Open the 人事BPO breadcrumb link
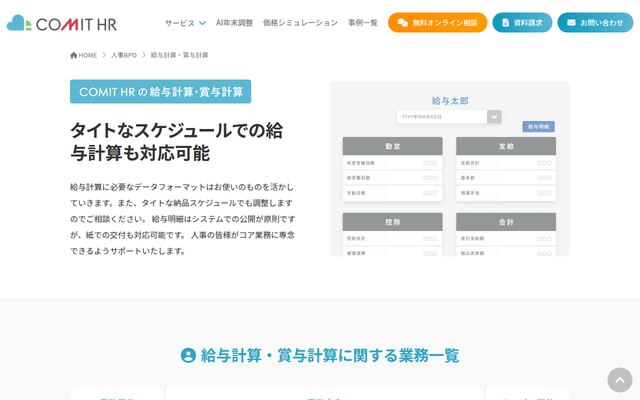Screen dimensions: 640x400 (x=124, y=55)
